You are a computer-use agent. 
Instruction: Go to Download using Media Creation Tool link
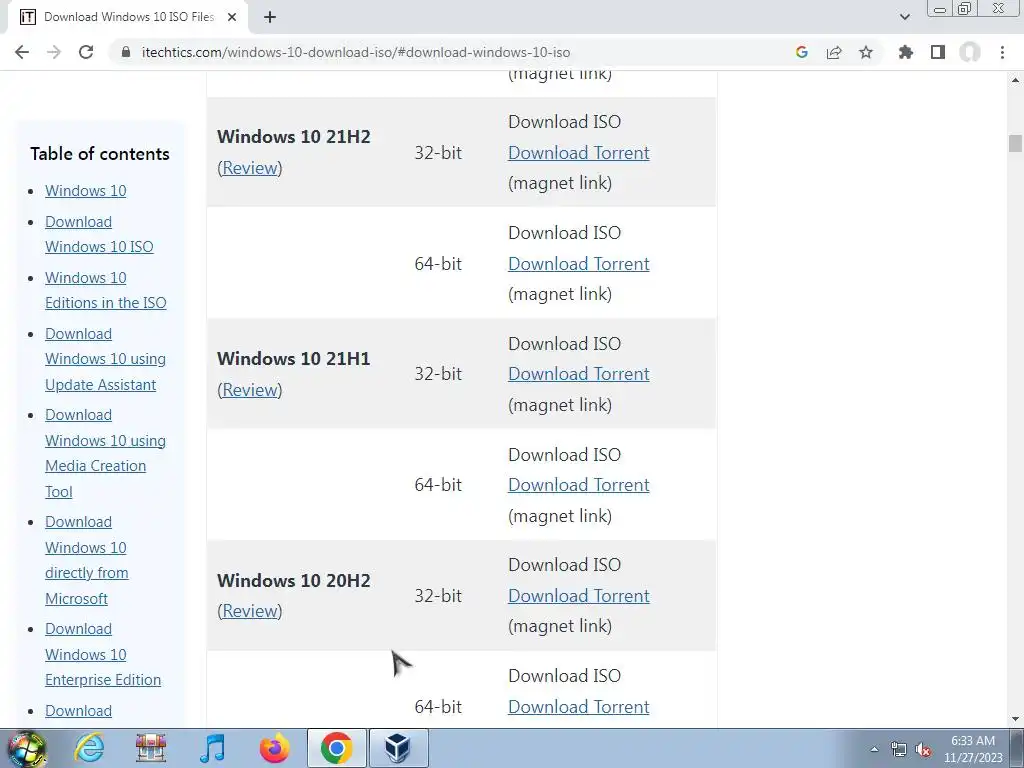(x=105, y=453)
